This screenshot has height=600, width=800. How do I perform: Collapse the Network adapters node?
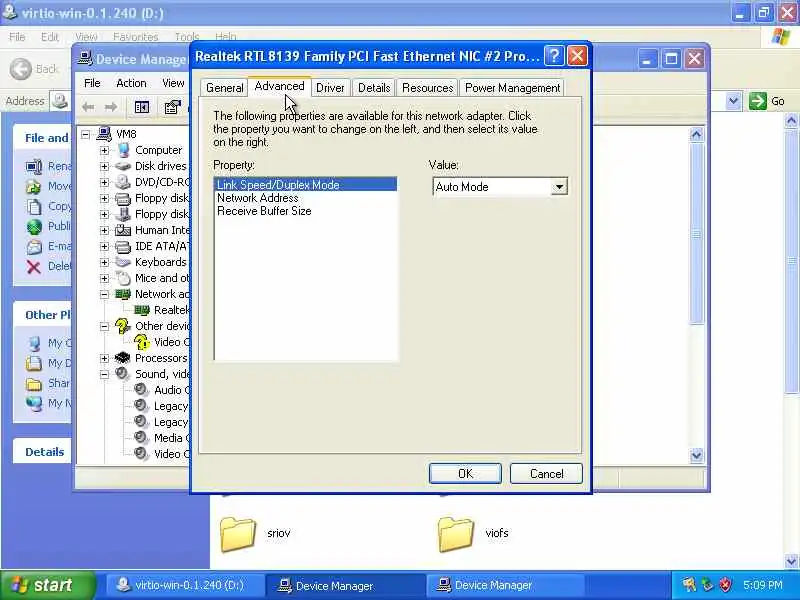pyautogui.click(x=105, y=294)
